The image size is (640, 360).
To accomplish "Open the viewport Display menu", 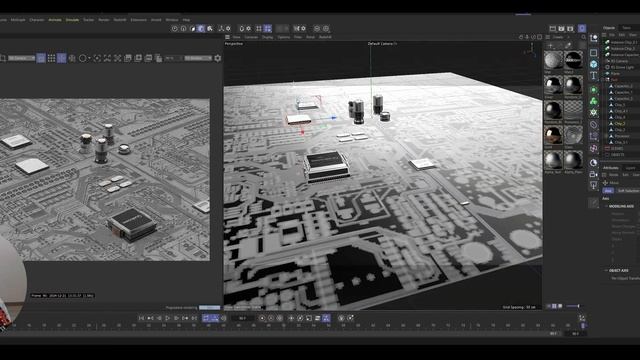I will [267, 37].
